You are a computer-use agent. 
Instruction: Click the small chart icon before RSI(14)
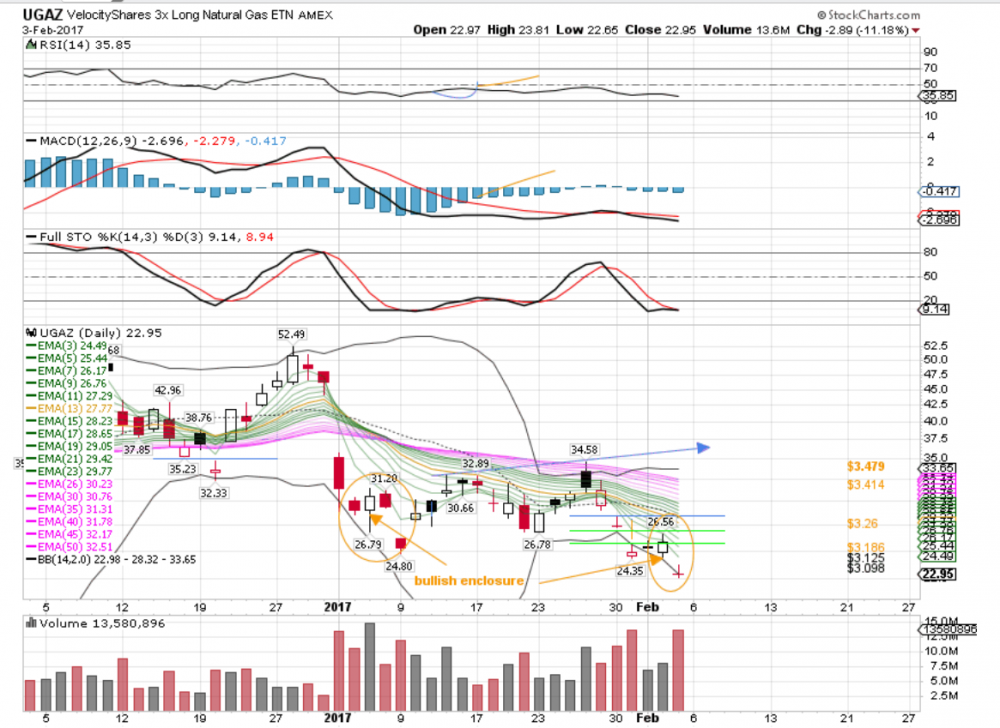click(31, 45)
